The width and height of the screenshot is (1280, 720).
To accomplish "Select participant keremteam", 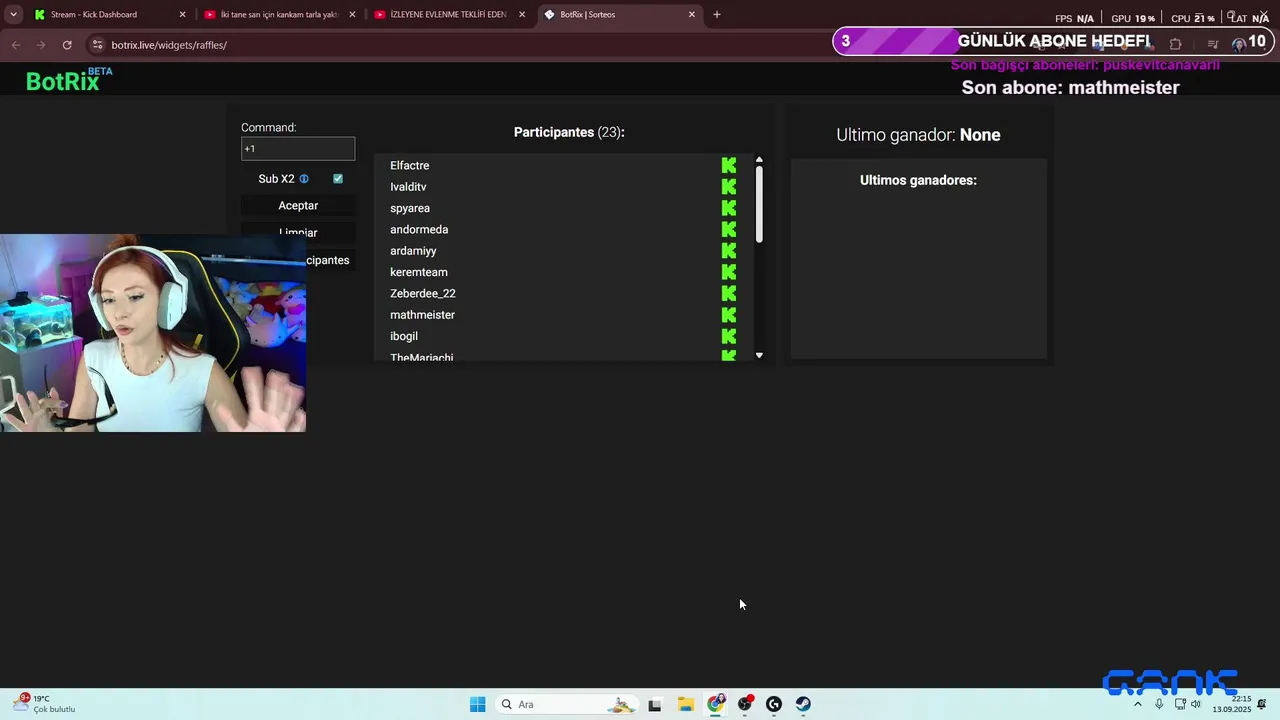I will tap(419, 272).
